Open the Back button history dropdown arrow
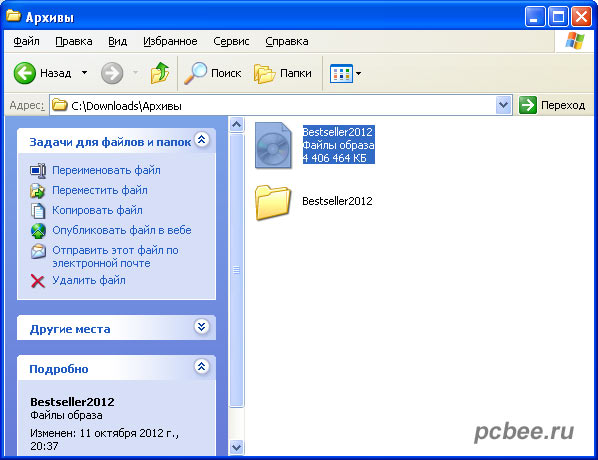This screenshot has height=460, width=598. pyautogui.click(x=84, y=72)
